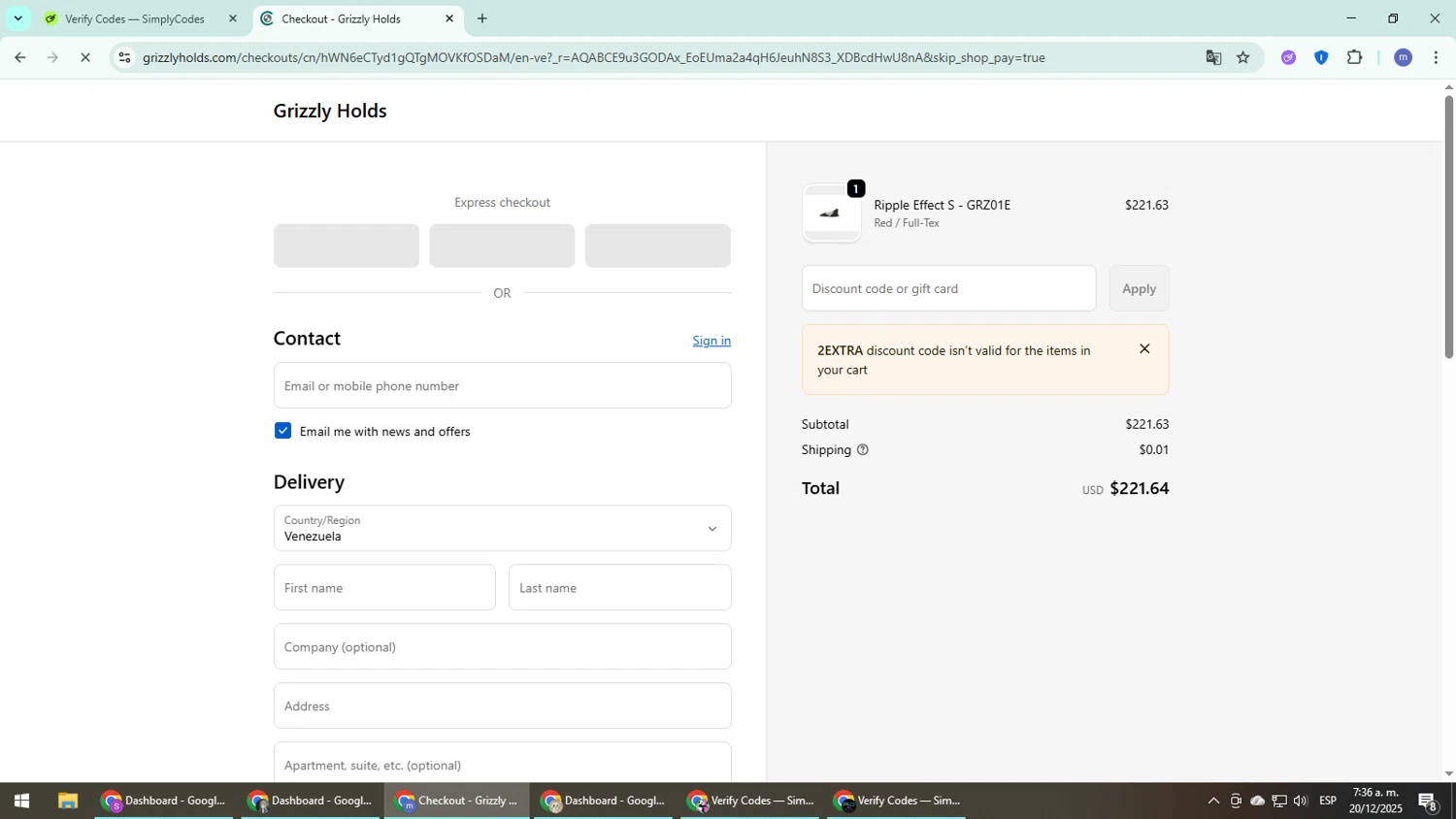Screen dimensions: 1456x819
Task: Close the Checkout - Grizzly Holds tab
Action: click(449, 18)
